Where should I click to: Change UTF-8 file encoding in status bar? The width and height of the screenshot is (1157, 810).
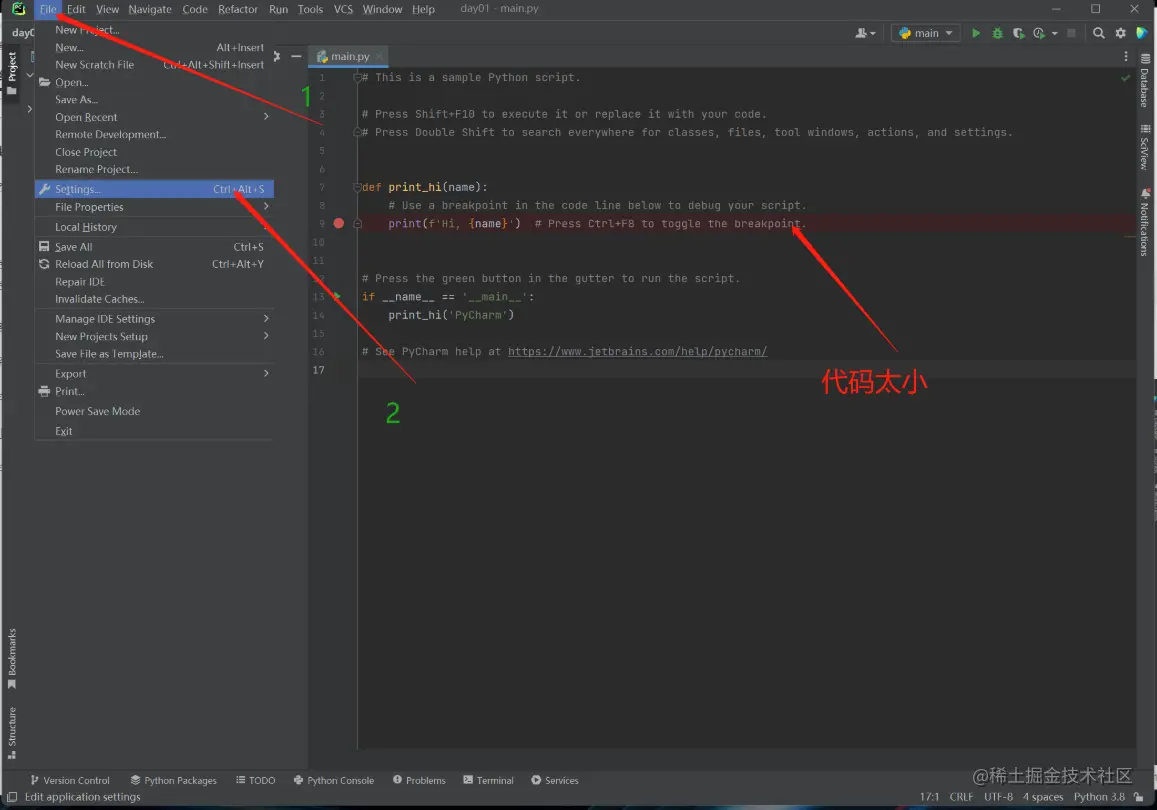pos(998,797)
